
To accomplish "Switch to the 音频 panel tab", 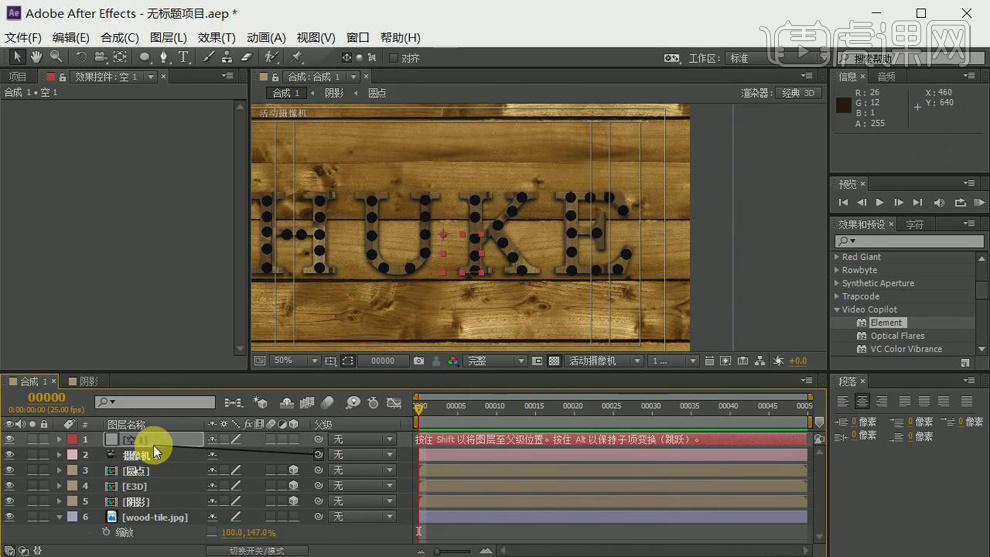I will click(x=886, y=76).
